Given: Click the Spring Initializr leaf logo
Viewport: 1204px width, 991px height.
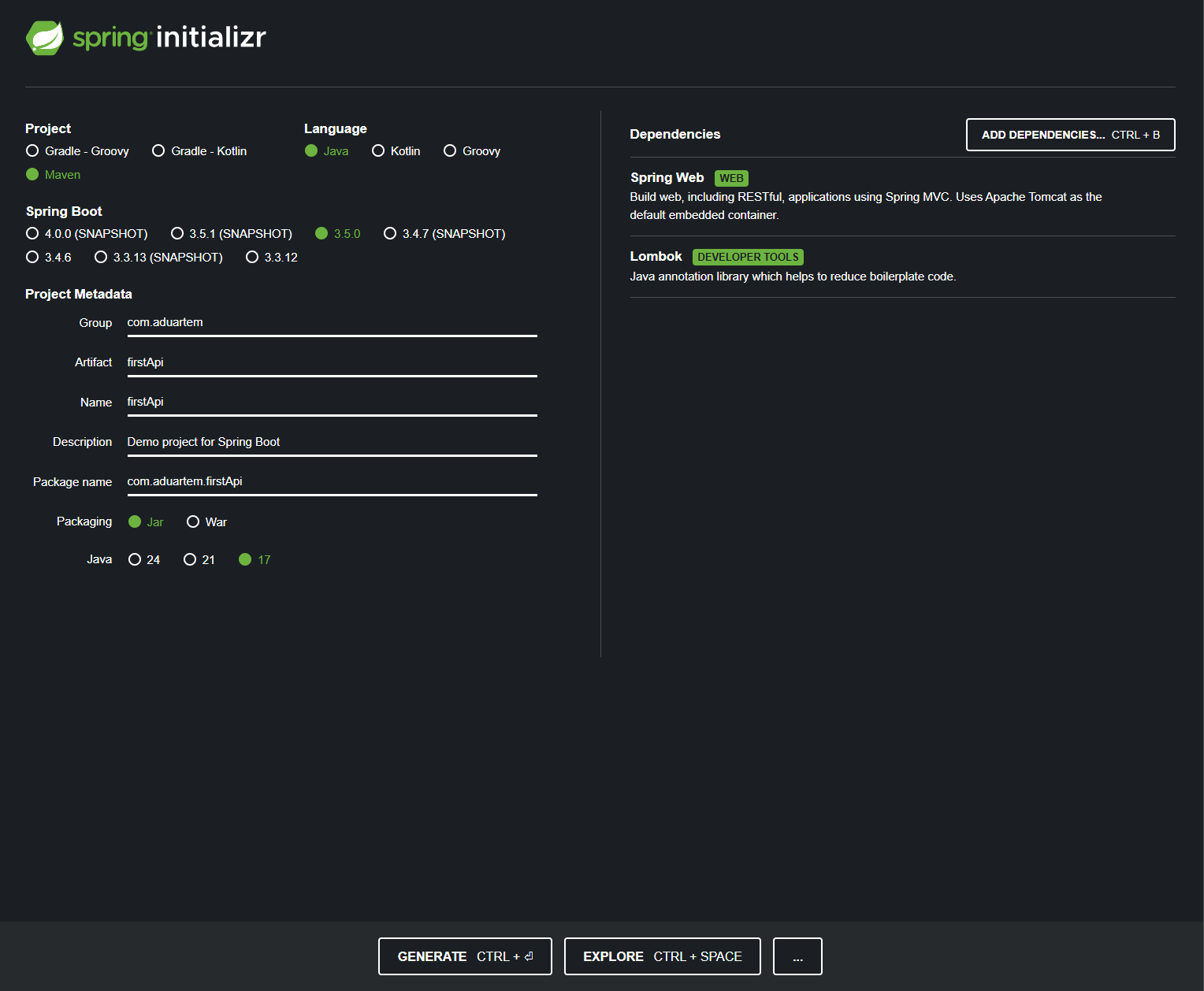Looking at the screenshot, I should click(x=45, y=38).
